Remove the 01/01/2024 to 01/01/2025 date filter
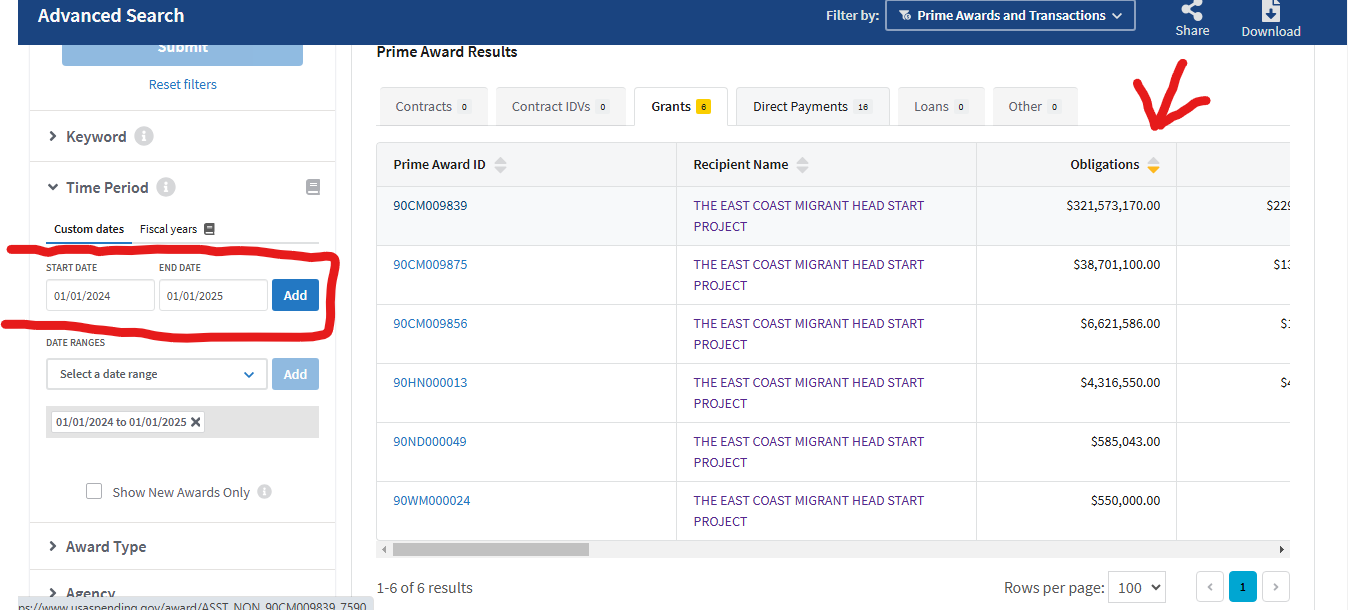Viewport: 1348px width, 610px height. [196, 422]
